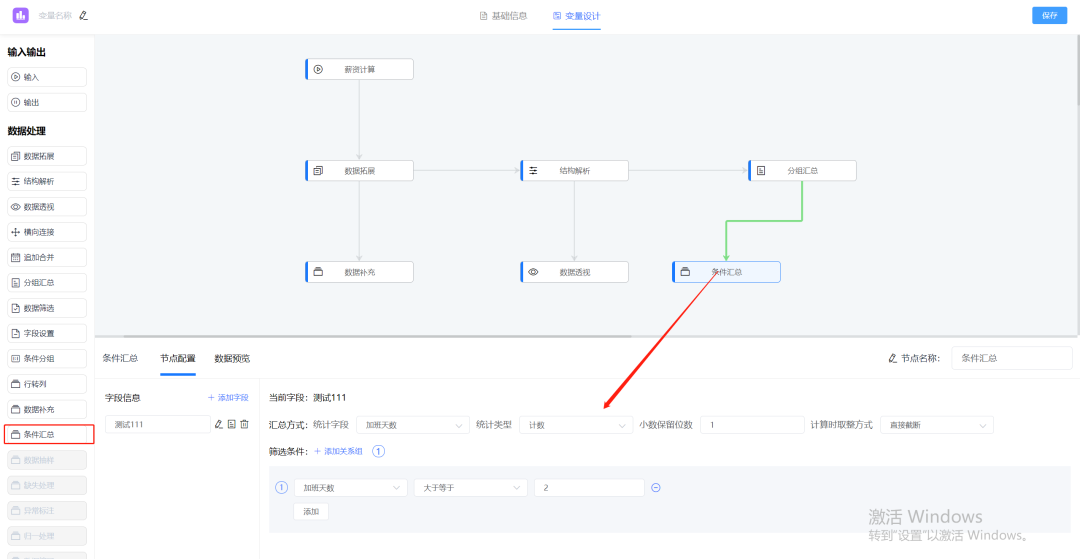This screenshot has height=559, width=1080.
Task: Edit the 测试111 field with the pencil icon
Action: (219, 424)
